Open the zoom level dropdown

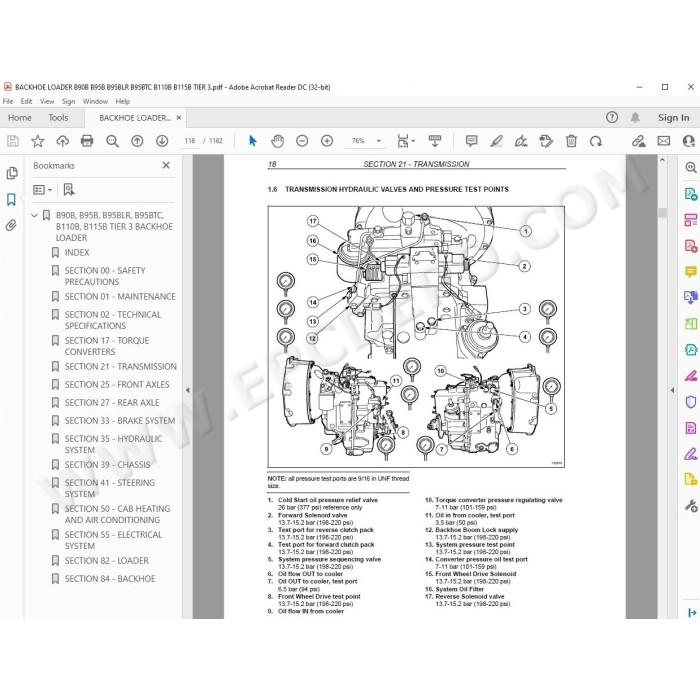(x=379, y=141)
